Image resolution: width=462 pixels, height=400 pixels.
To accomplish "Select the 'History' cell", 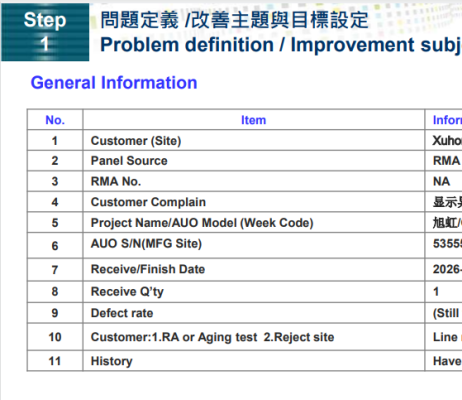I will point(254,361).
